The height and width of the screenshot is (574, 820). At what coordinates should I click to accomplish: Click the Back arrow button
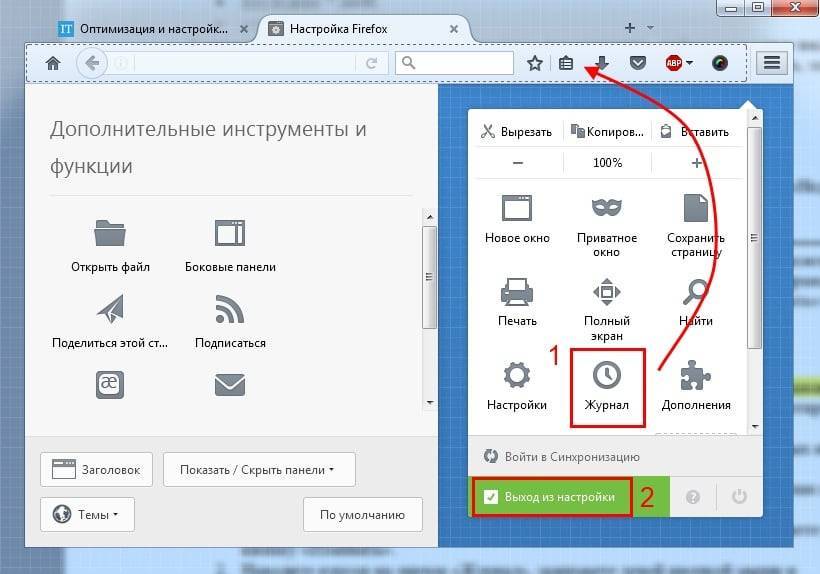92,63
